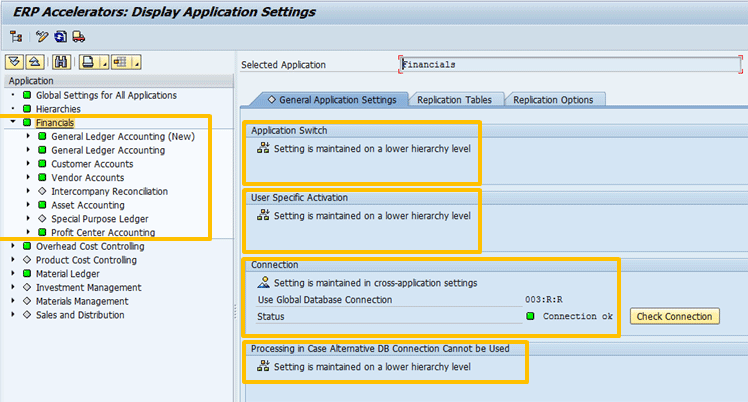Expand Overhead Cost Controlling node

point(13,246)
